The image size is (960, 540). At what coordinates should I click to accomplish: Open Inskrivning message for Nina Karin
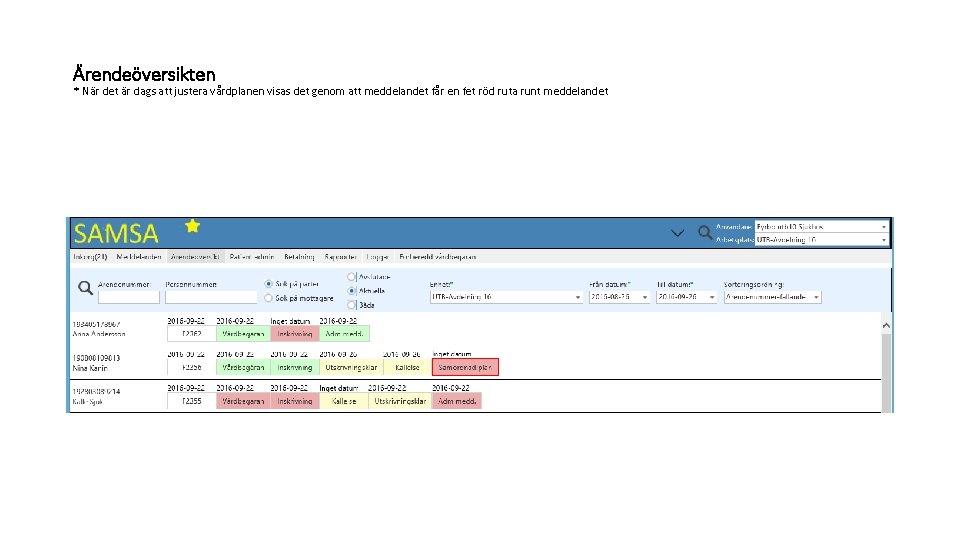coord(295,367)
